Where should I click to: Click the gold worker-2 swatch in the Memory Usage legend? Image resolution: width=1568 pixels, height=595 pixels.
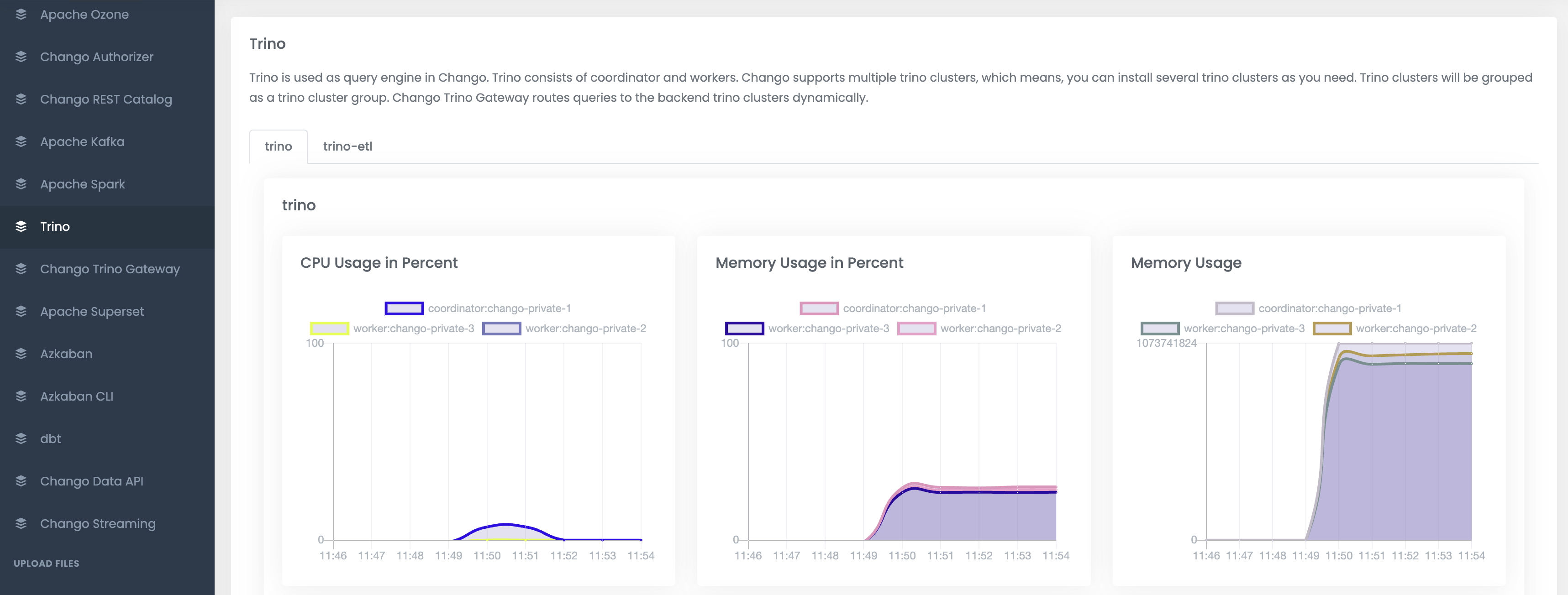(1332, 329)
